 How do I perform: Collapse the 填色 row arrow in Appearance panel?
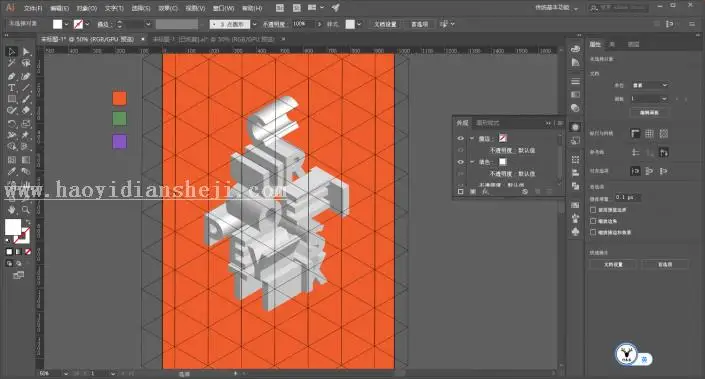click(472, 162)
